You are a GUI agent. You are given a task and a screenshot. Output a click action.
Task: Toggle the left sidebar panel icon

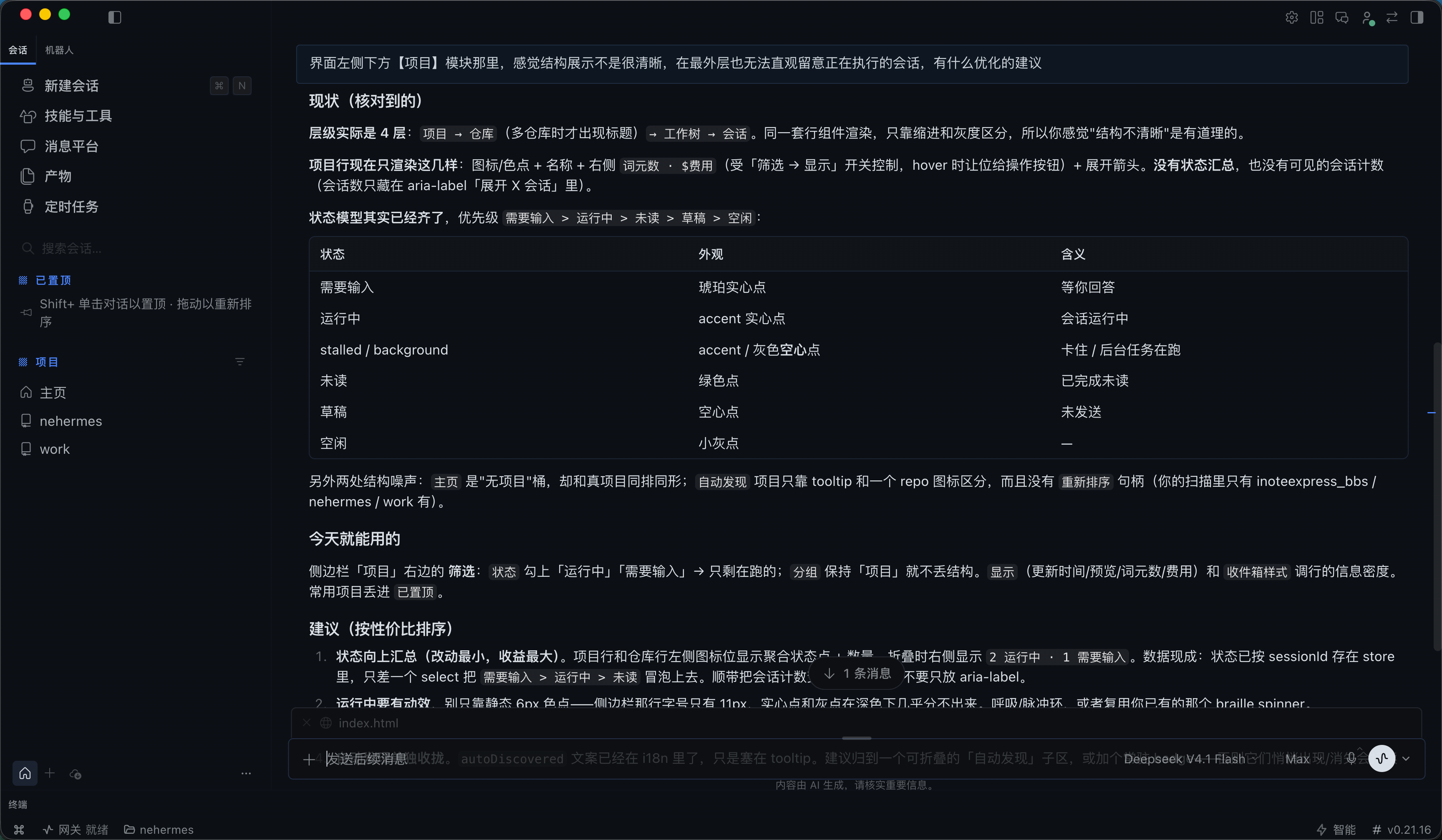(114, 17)
